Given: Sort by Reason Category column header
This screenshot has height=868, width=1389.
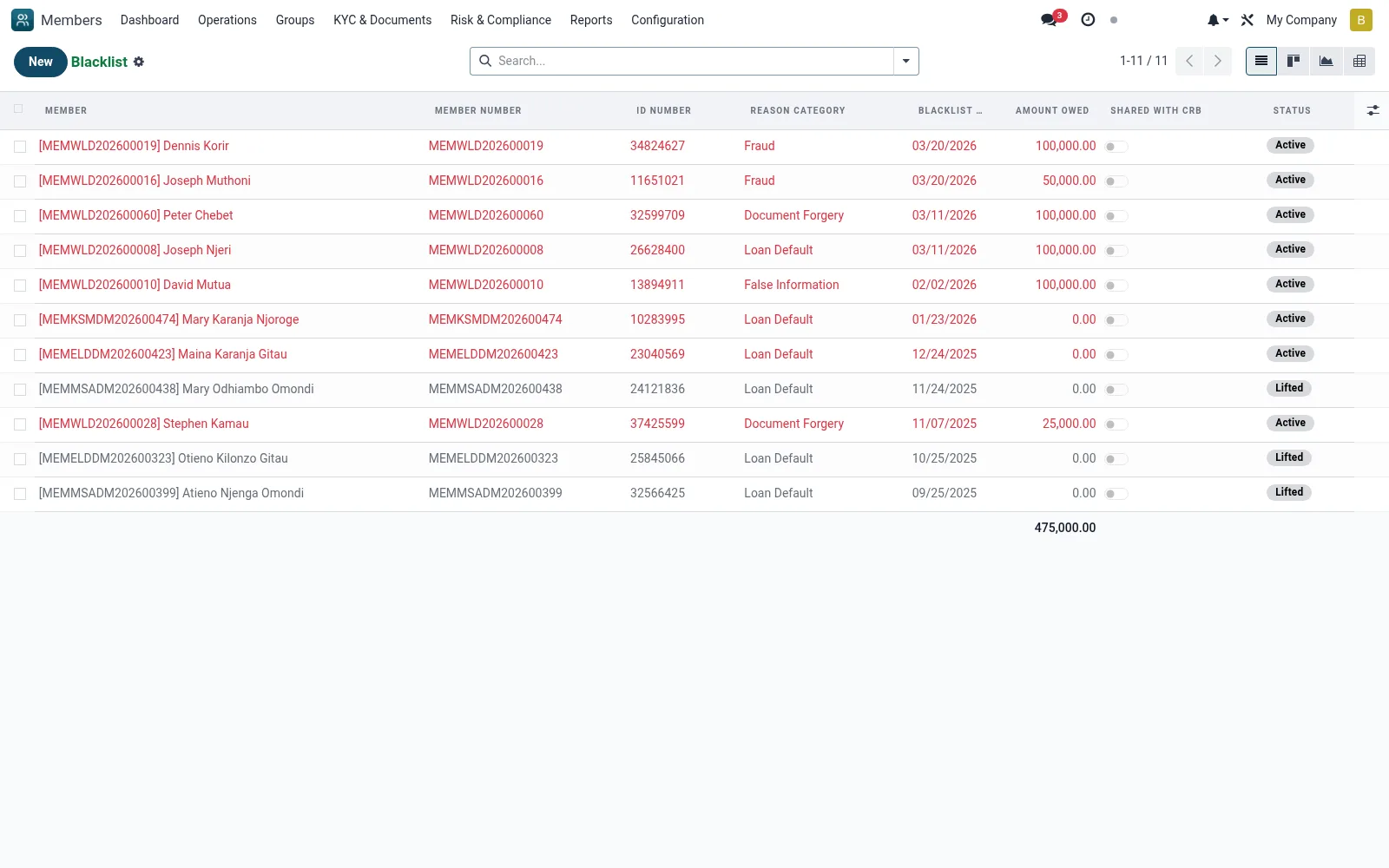Looking at the screenshot, I should coord(798,110).
